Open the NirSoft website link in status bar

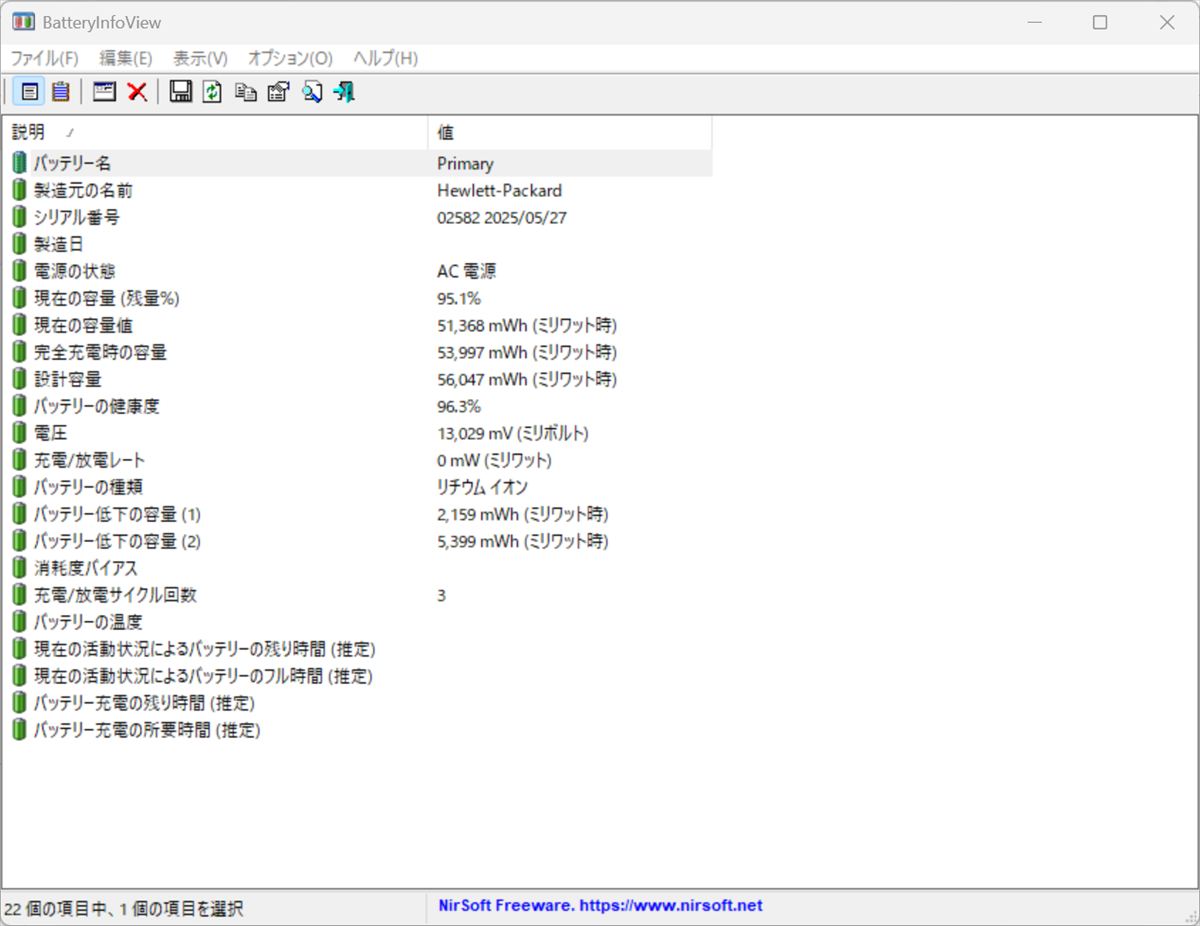pyautogui.click(x=600, y=906)
